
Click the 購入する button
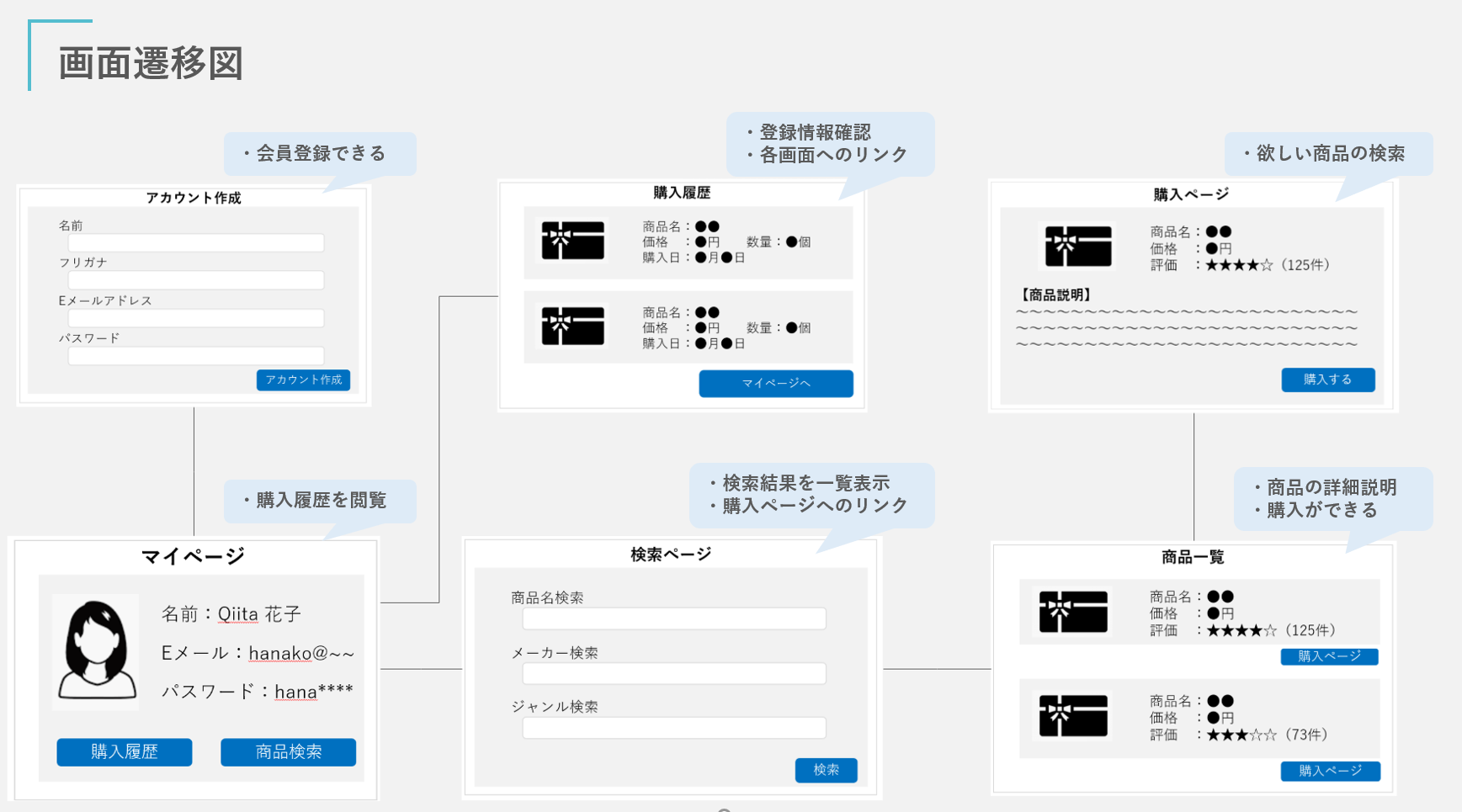pyautogui.click(x=1328, y=379)
